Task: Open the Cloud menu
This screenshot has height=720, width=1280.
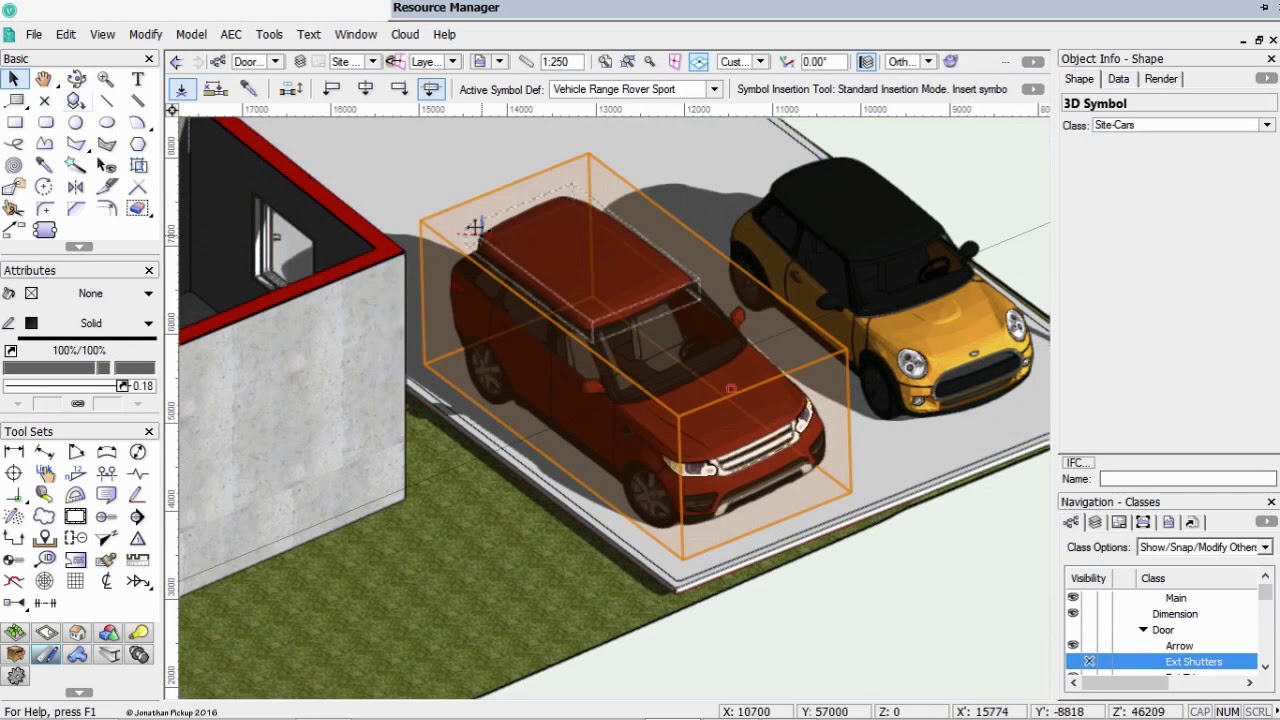Action: point(405,34)
